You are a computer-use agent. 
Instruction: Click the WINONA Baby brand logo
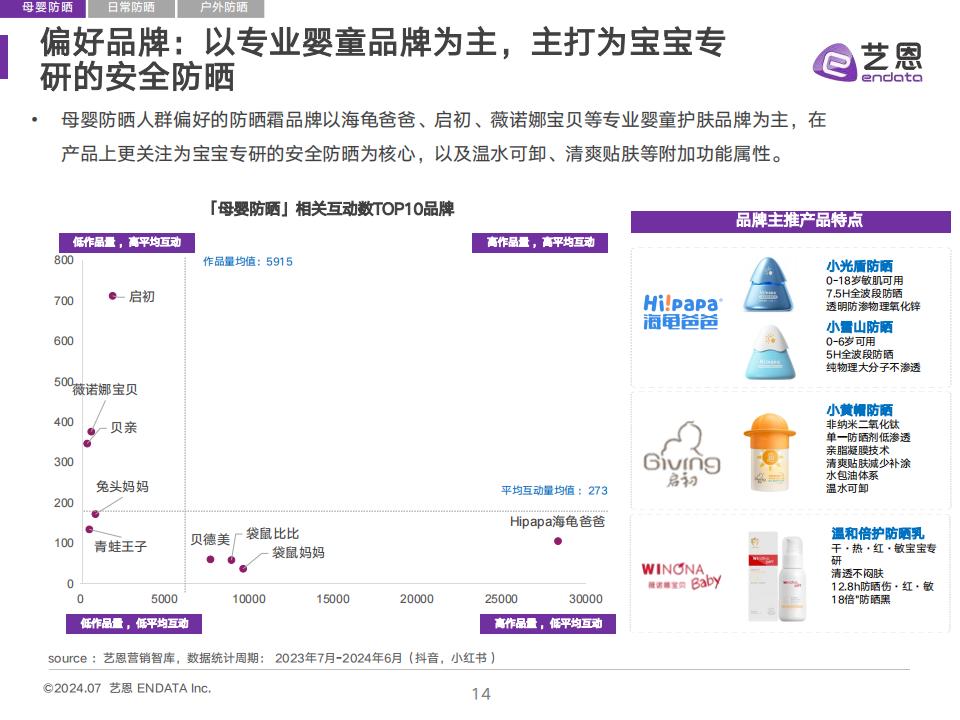click(681, 576)
